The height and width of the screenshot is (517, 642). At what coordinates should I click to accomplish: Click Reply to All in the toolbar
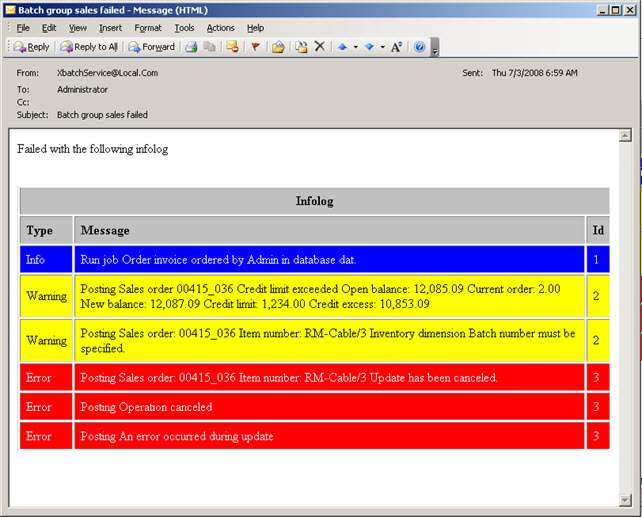pyautogui.click(x=89, y=47)
